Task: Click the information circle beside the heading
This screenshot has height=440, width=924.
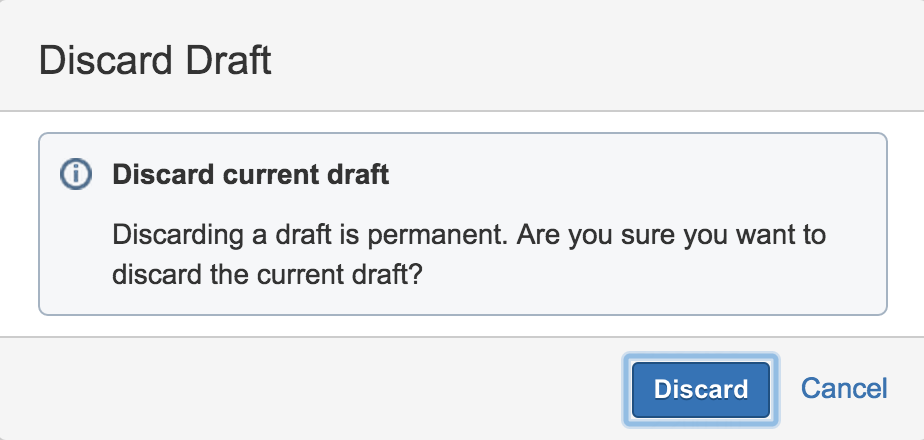Action: pos(75,175)
